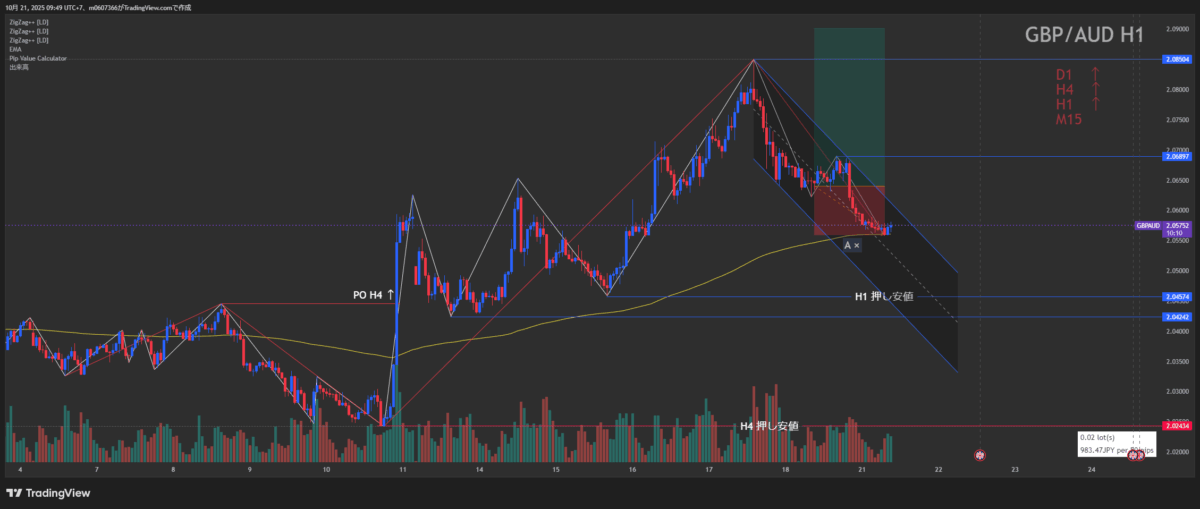This screenshot has width=1200, height=509.
Task: Click the red 2.02434 price label
Action: (x=1176, y=427)
